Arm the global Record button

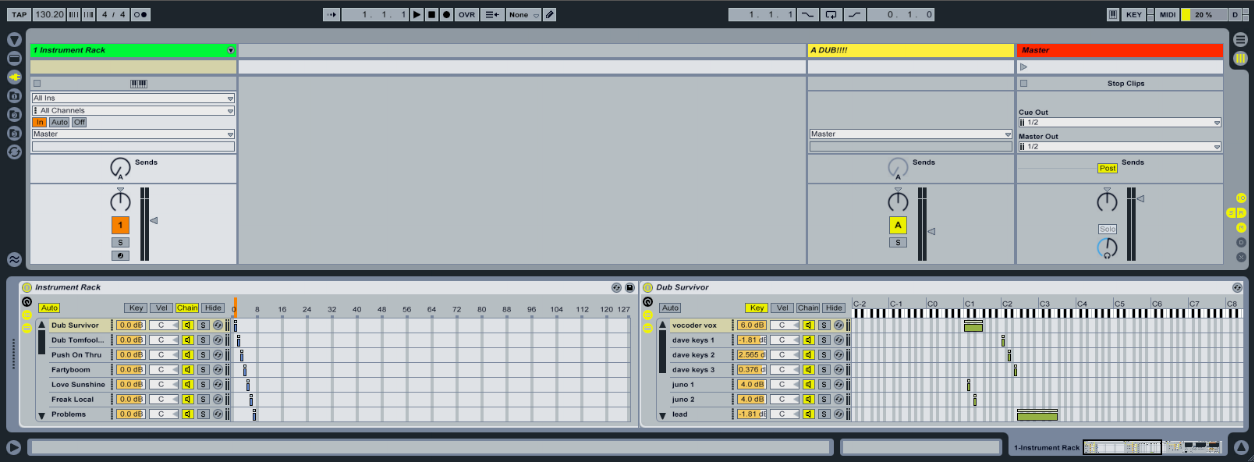coord(446,15)
